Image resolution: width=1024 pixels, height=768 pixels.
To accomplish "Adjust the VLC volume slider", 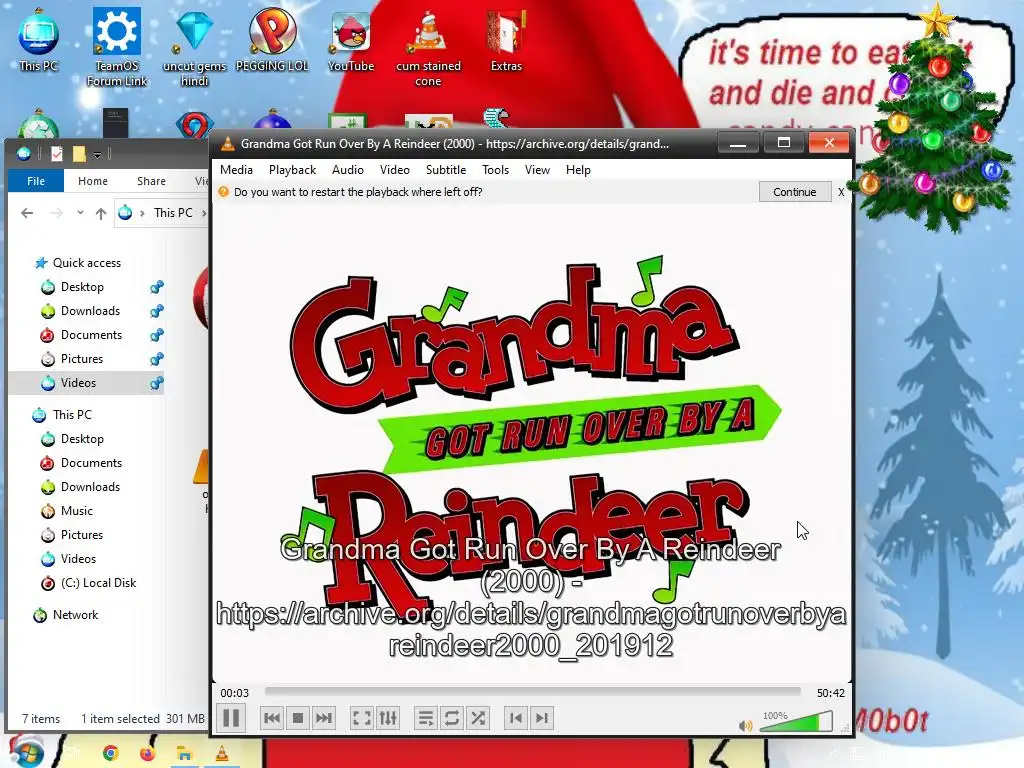I will pos(795,722).
